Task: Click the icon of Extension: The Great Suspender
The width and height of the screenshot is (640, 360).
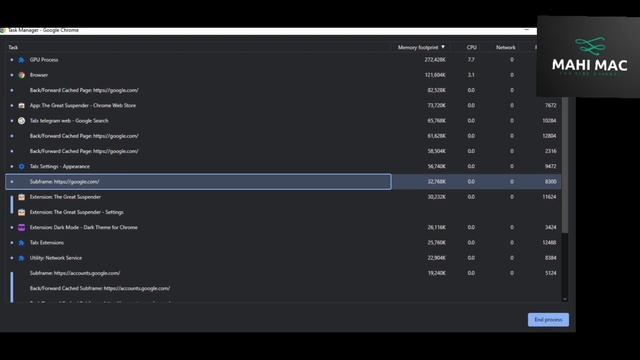Action: pos(22,197)
